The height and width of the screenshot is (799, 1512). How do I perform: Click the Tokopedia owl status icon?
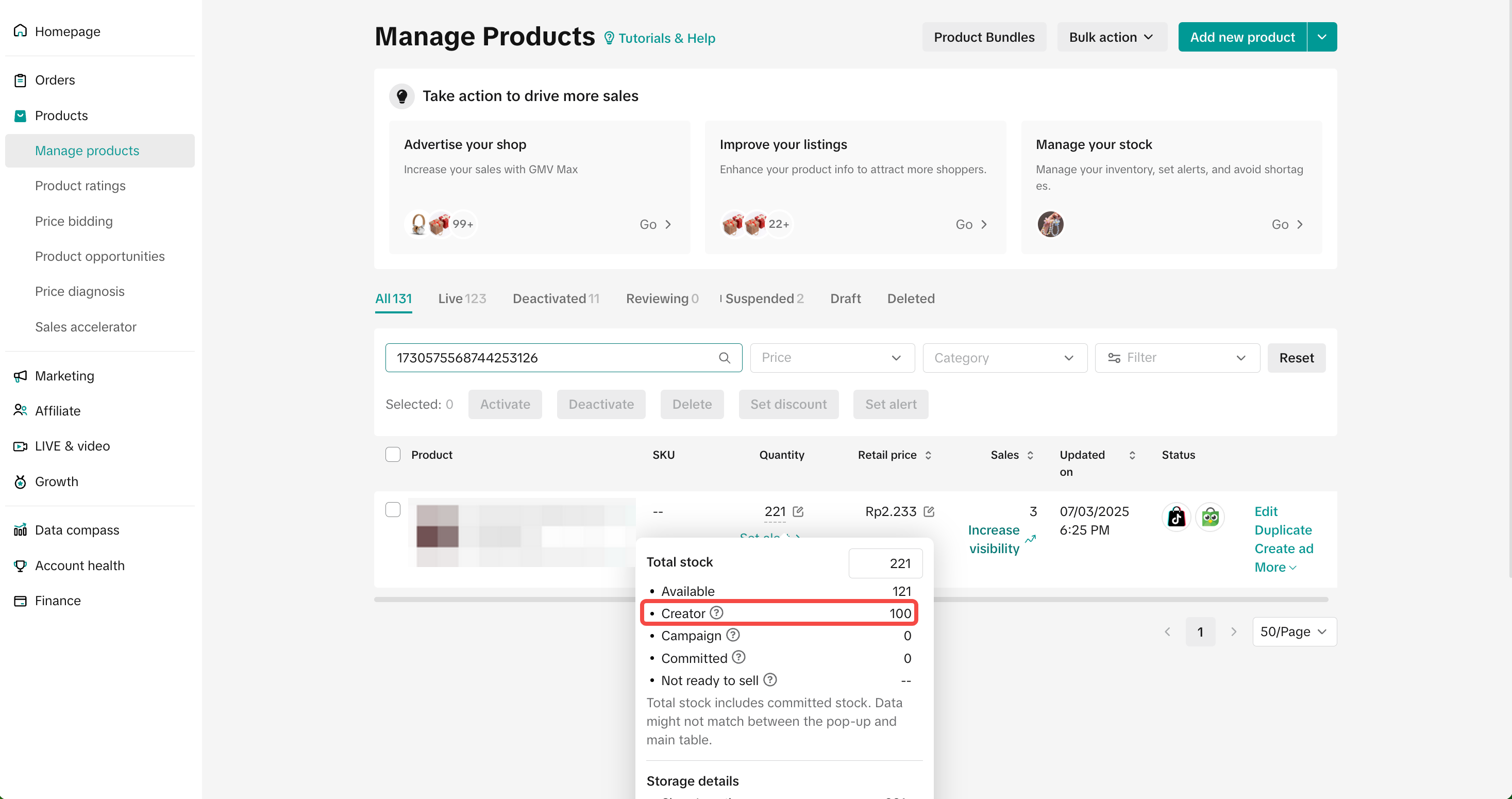coord(1209,517)
